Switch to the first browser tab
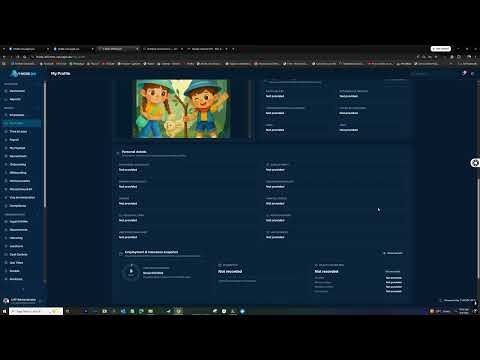The image size is (480, 360). click(28, 49)
